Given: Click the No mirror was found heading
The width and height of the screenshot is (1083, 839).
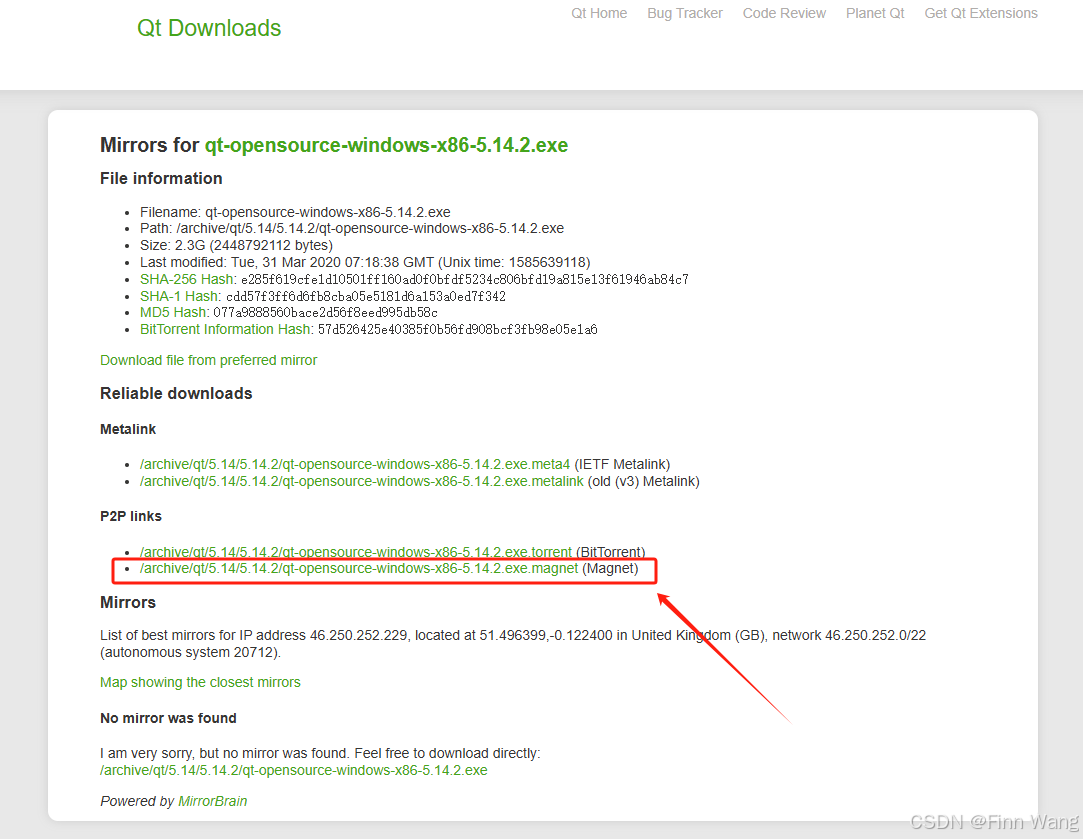Looking at the screenshot, I should coord(168,718).
